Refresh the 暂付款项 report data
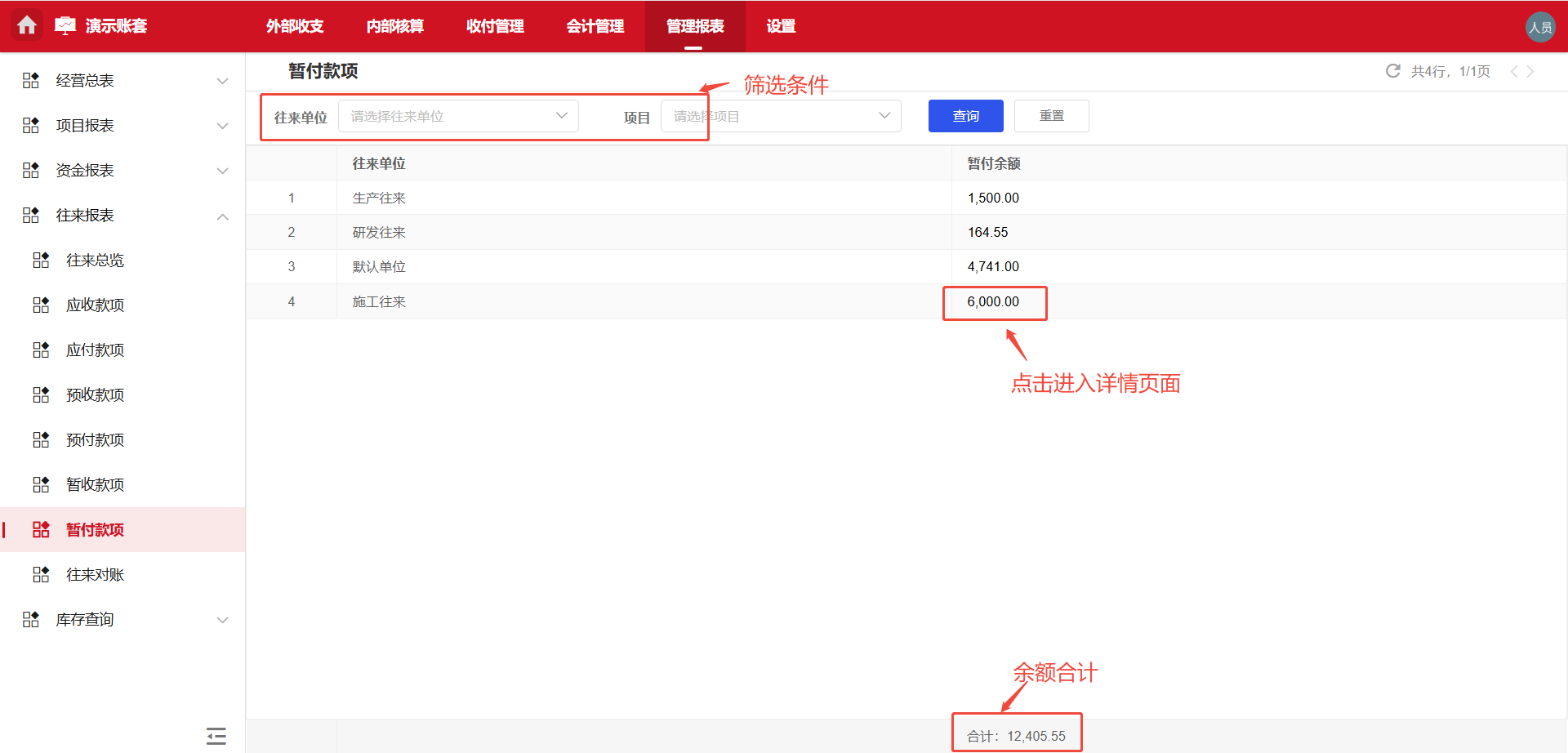Viewport: 1568px width, 753px height. [1392, 71]
